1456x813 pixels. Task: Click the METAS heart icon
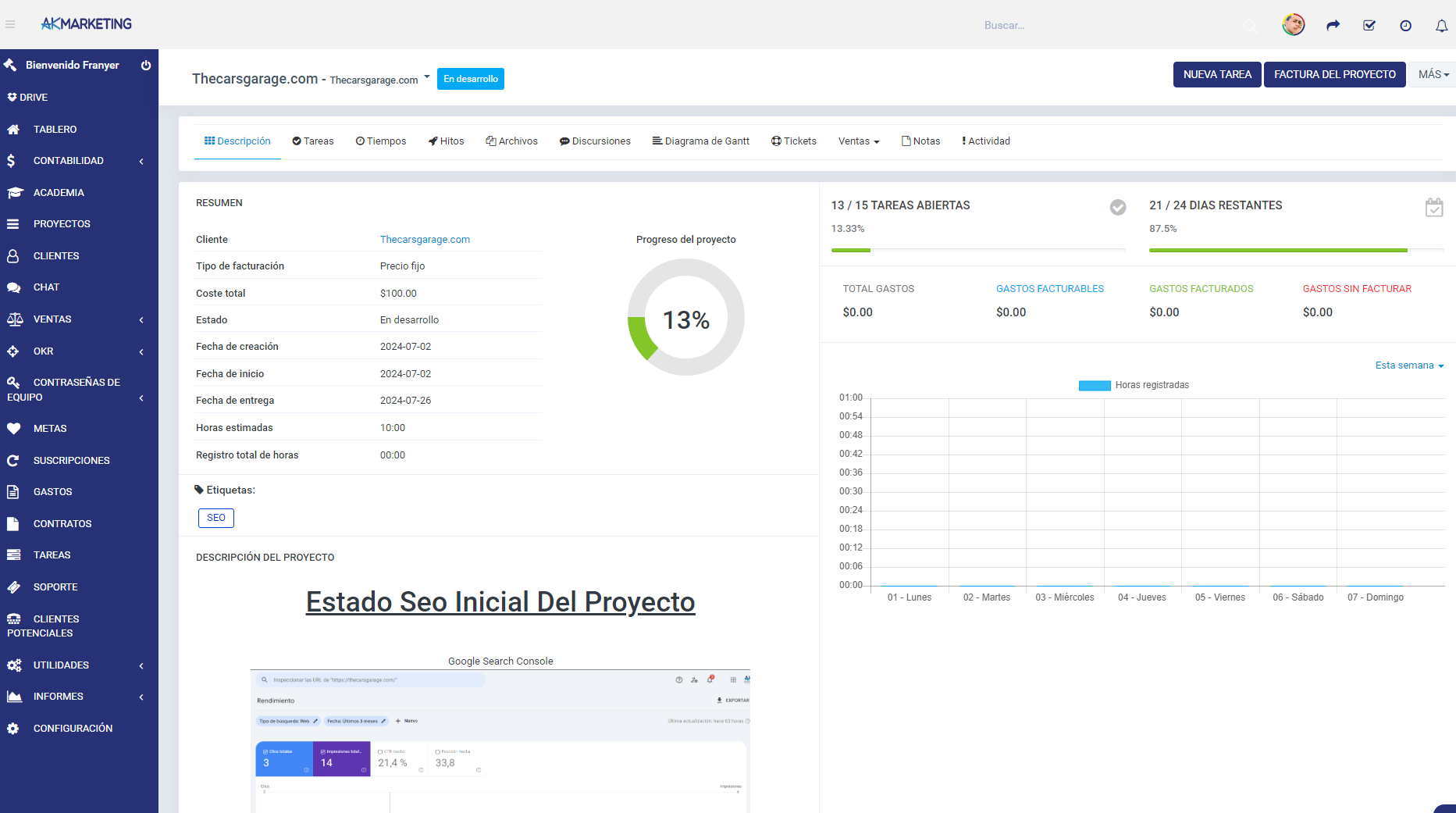14,429
